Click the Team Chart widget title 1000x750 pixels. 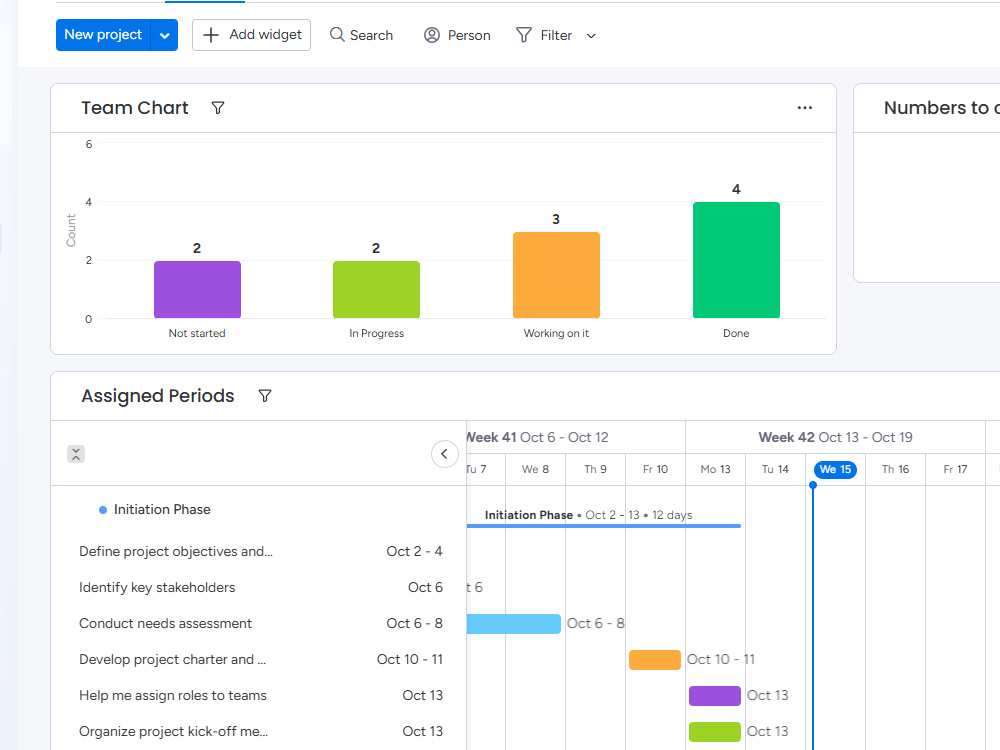tap(135, 108)
